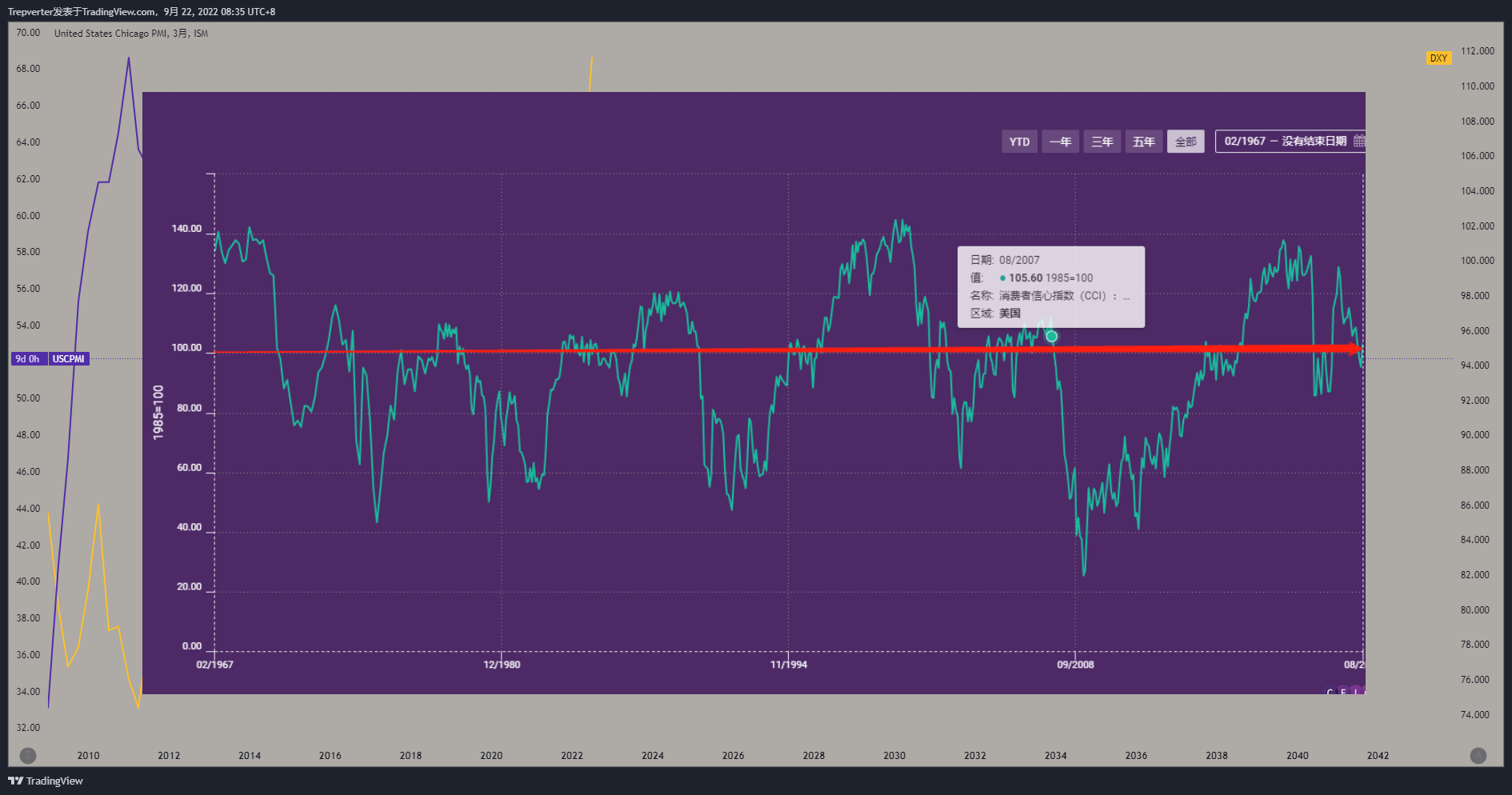1512x795 pixels.
Task: Click the round icon left of 2010
Action: (x=28, y=755)
